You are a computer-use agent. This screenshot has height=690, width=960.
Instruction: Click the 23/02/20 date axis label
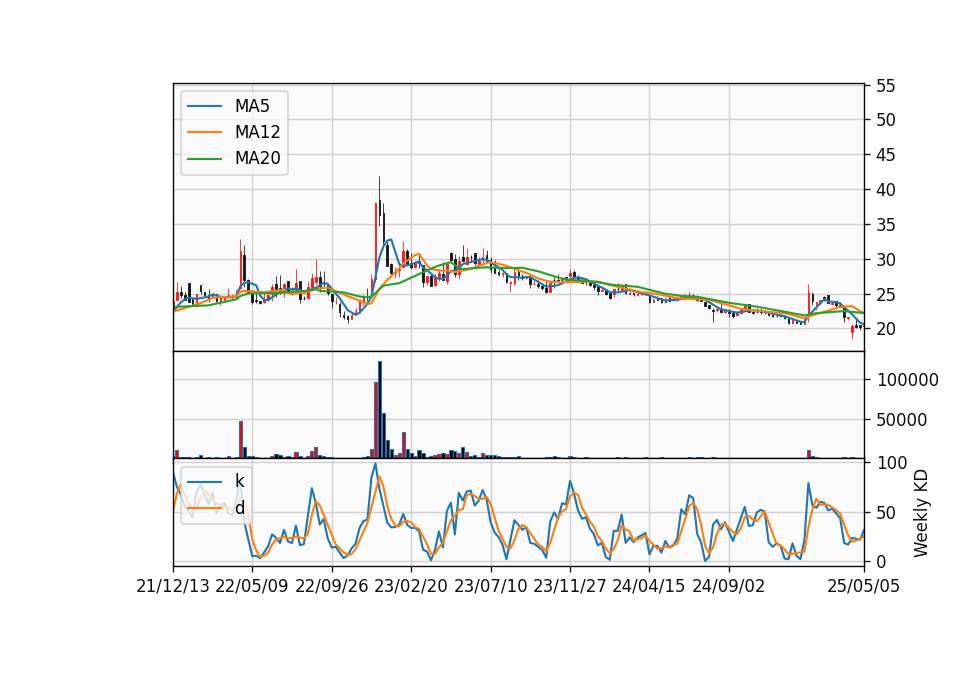point(411,586)
